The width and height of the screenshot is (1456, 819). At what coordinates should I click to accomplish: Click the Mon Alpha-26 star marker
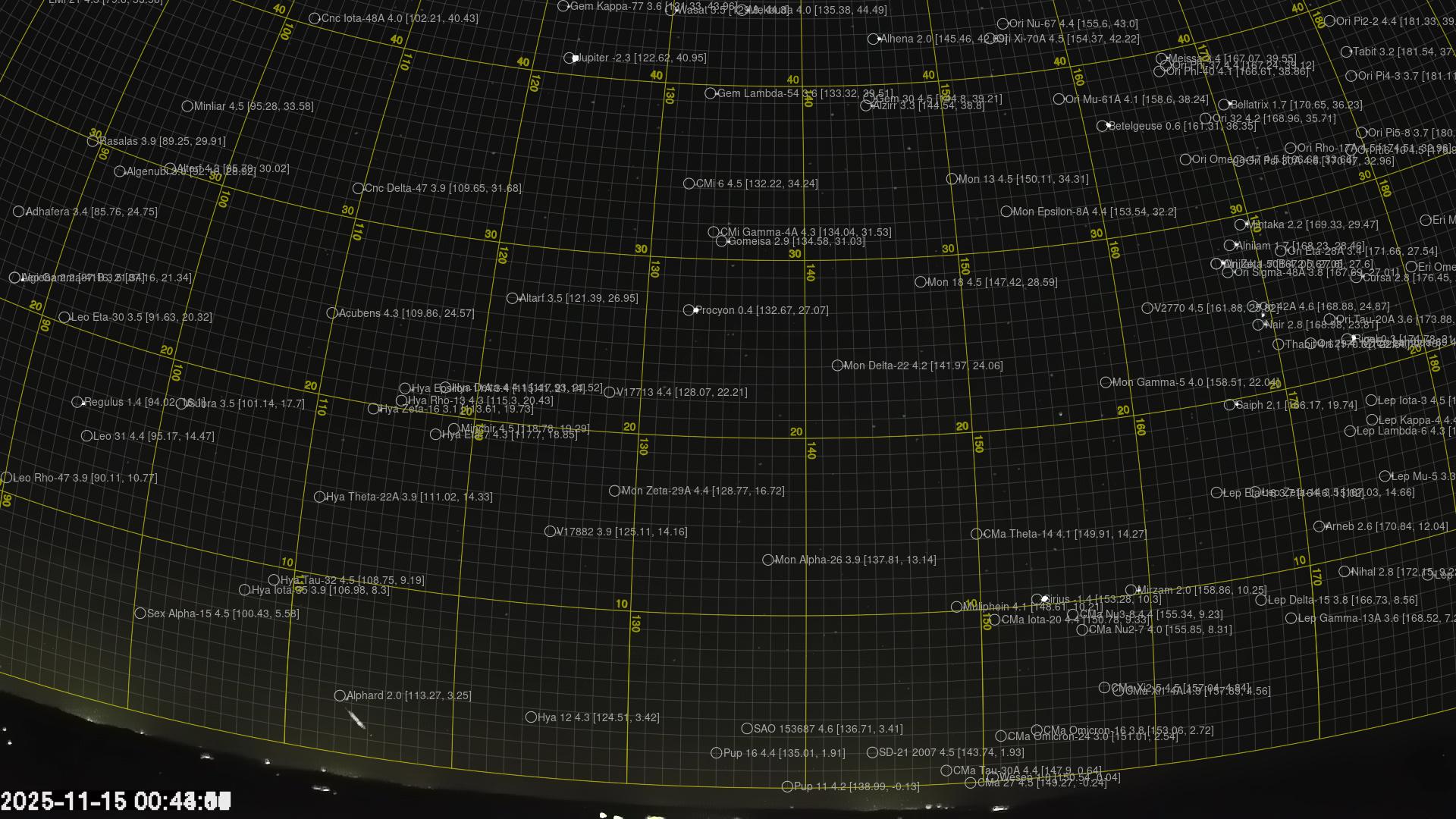click(767, 560)
